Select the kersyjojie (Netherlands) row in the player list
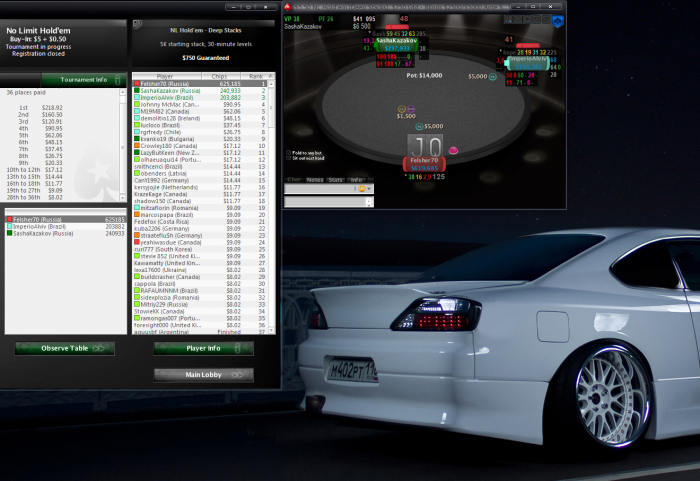The height and width of the screenshot is (481, 700). 200,187
